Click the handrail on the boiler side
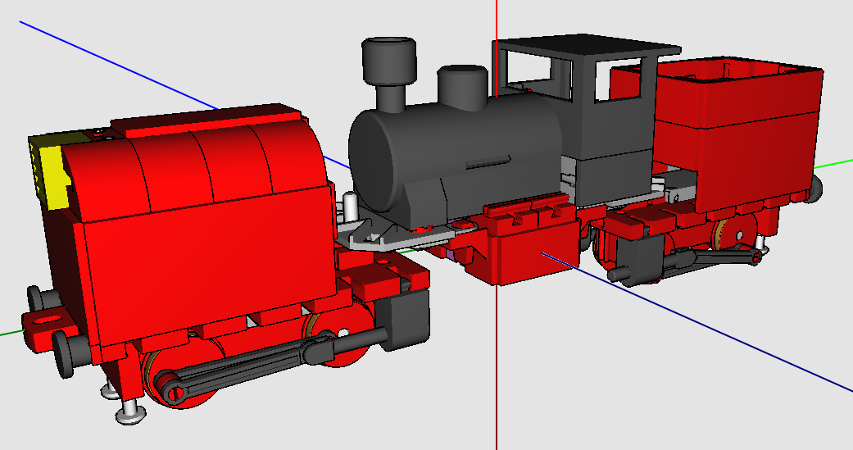This screenshot has width=853, height=450. point(489,162)
